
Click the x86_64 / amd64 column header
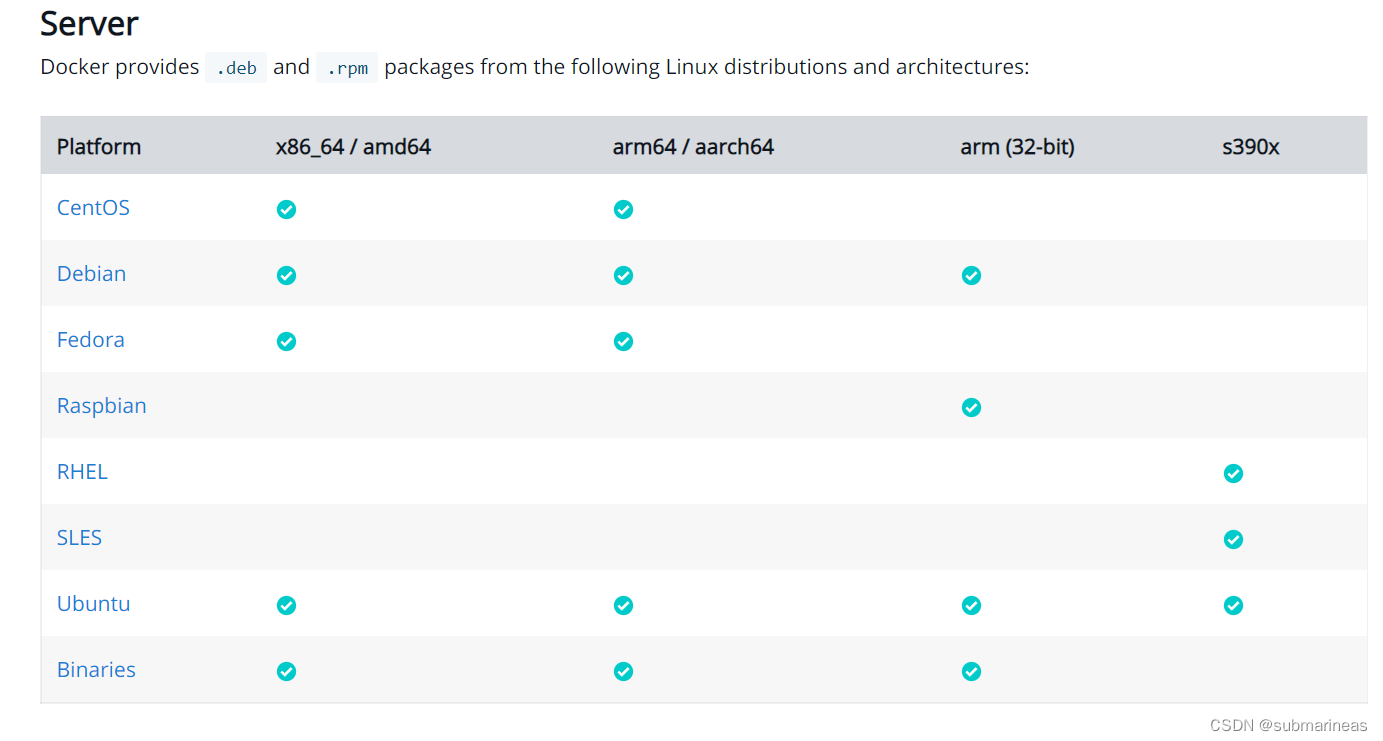pyautogui.click(x=353, y=146)
